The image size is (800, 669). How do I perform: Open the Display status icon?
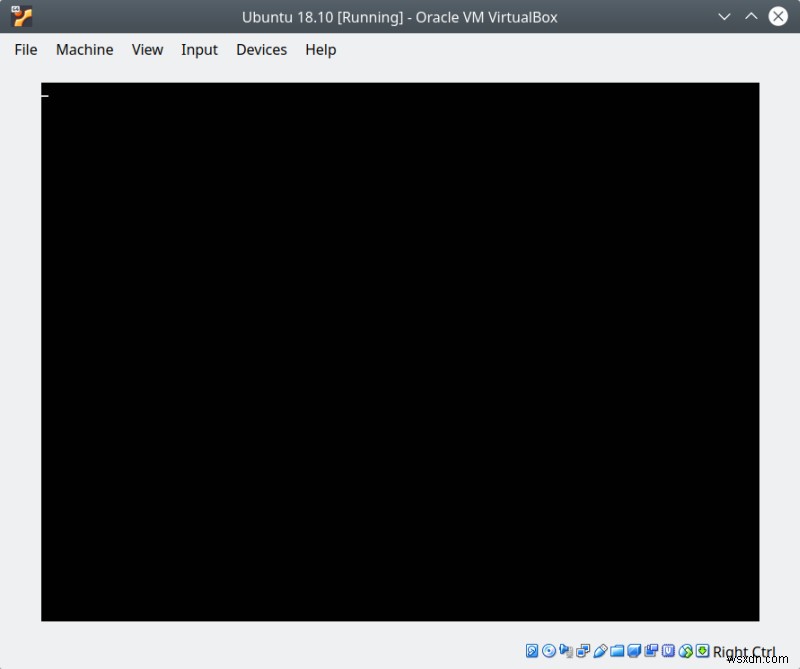tap(633, 651)
